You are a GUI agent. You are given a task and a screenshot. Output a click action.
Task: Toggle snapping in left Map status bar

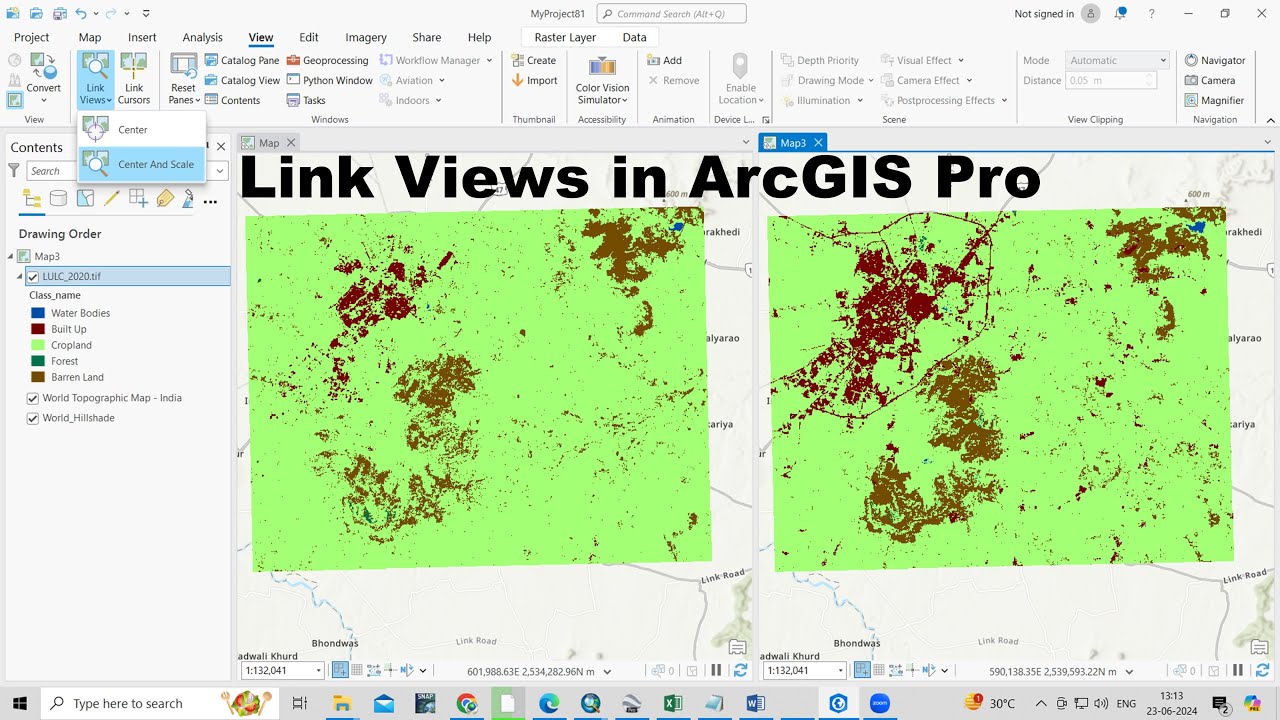(340, 671)
